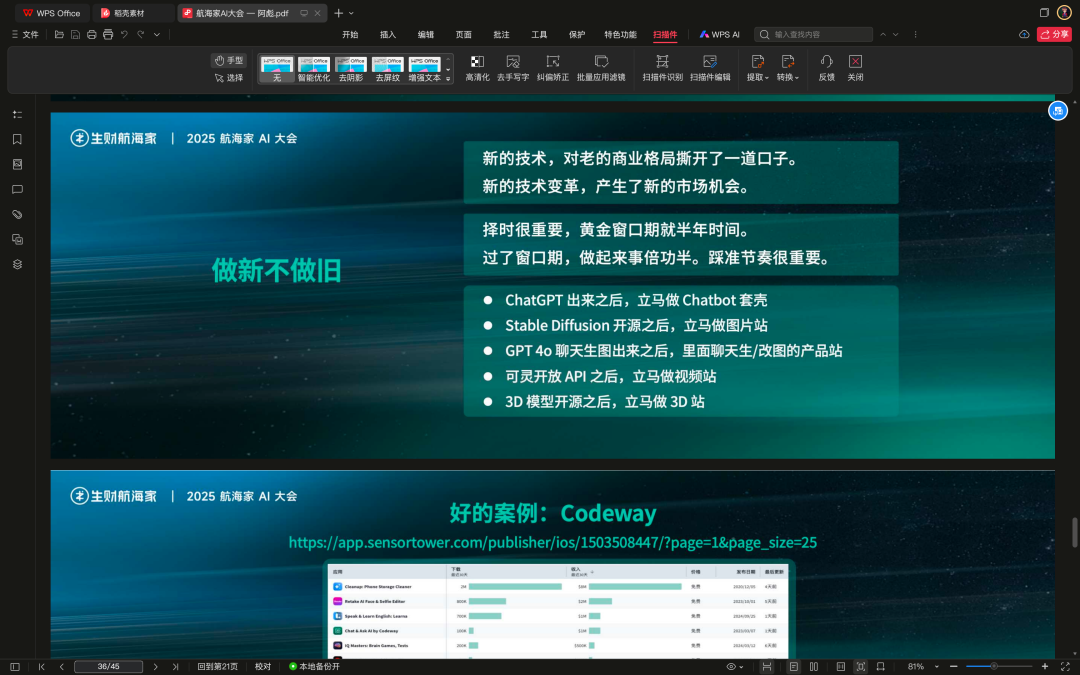Click the zoom slider handle
Viewport: 1080px width, 675px height.
[x=994, y=667]
